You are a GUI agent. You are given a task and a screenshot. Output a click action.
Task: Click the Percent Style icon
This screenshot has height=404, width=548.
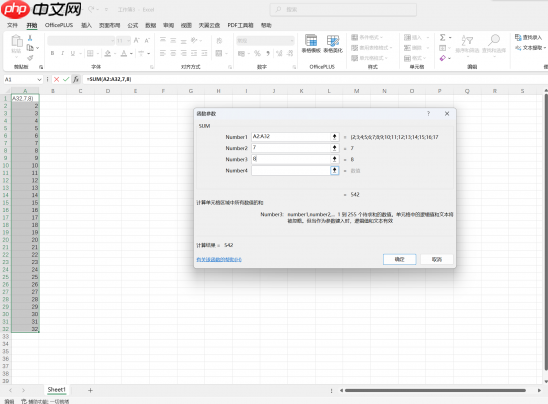click(x=257, y=53)
